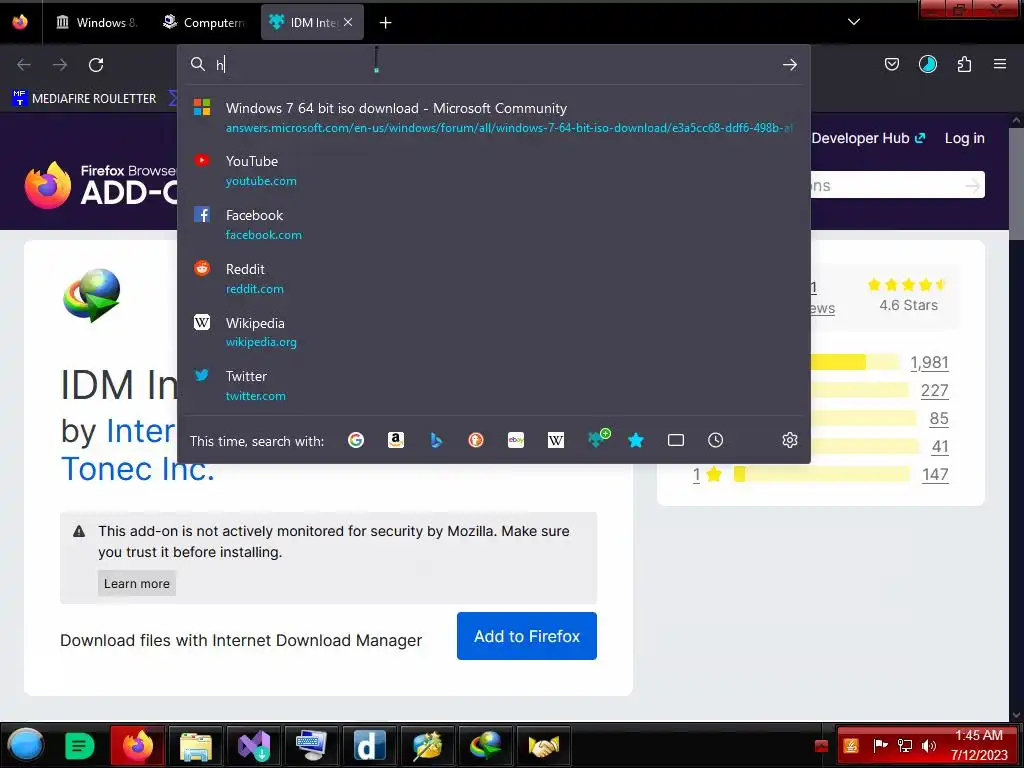The height and width of the screenshot is (768, 1024).
Task: Open Windows 7 64 bit iso download suggestion
Action: [493, 117]
